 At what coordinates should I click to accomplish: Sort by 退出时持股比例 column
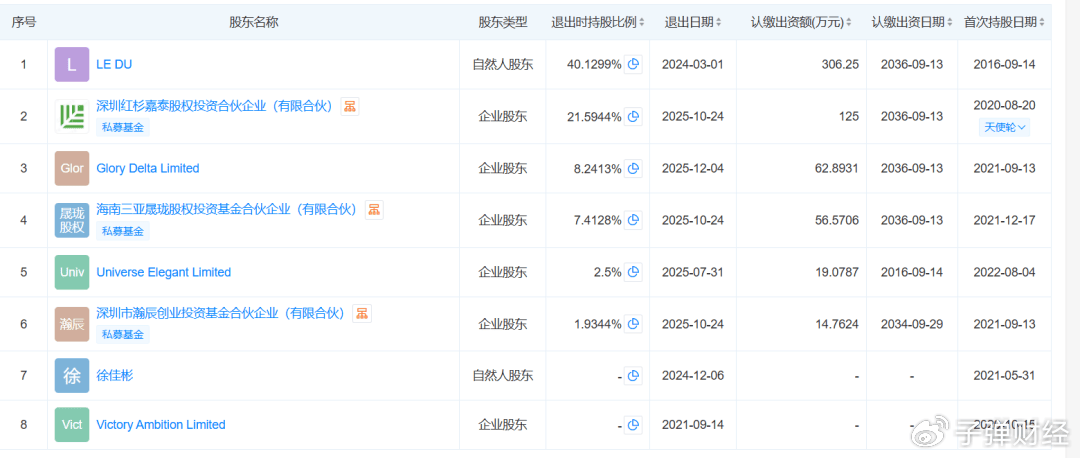point(598,22)
